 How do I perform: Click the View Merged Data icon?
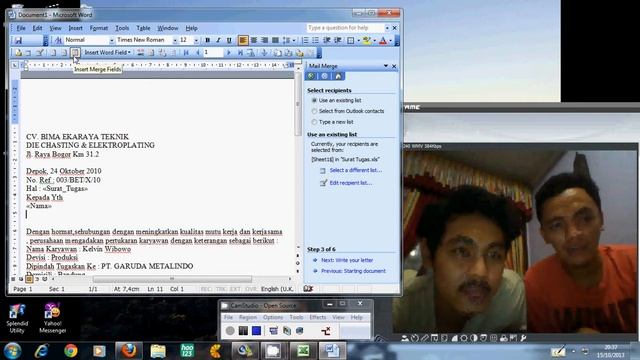pos(140,53)
